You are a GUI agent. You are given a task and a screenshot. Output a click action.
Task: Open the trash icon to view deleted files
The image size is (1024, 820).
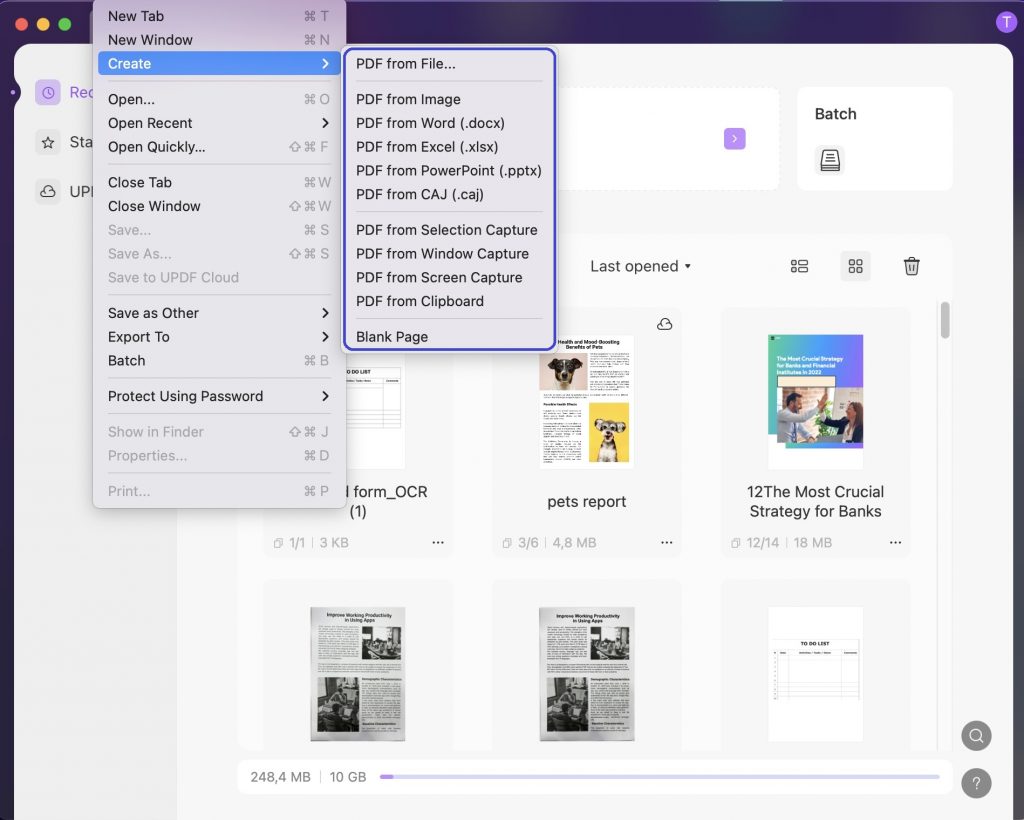tap(911, 266)
